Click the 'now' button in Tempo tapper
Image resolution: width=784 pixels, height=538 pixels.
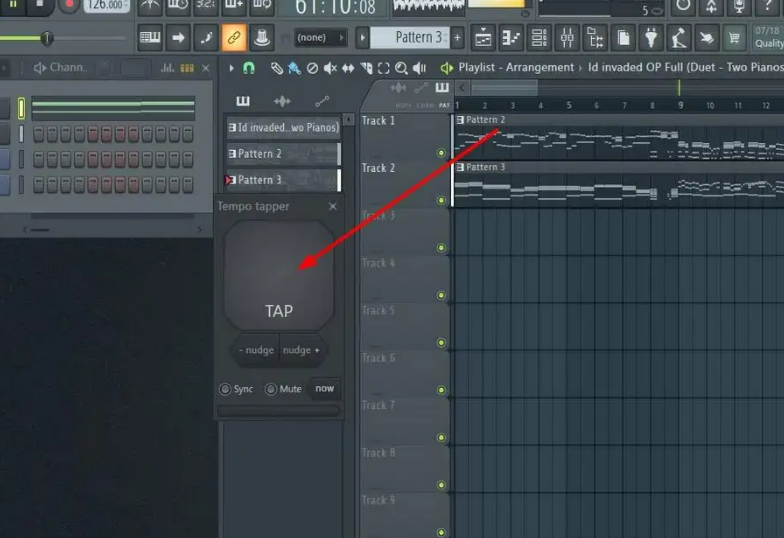[324, 388]
